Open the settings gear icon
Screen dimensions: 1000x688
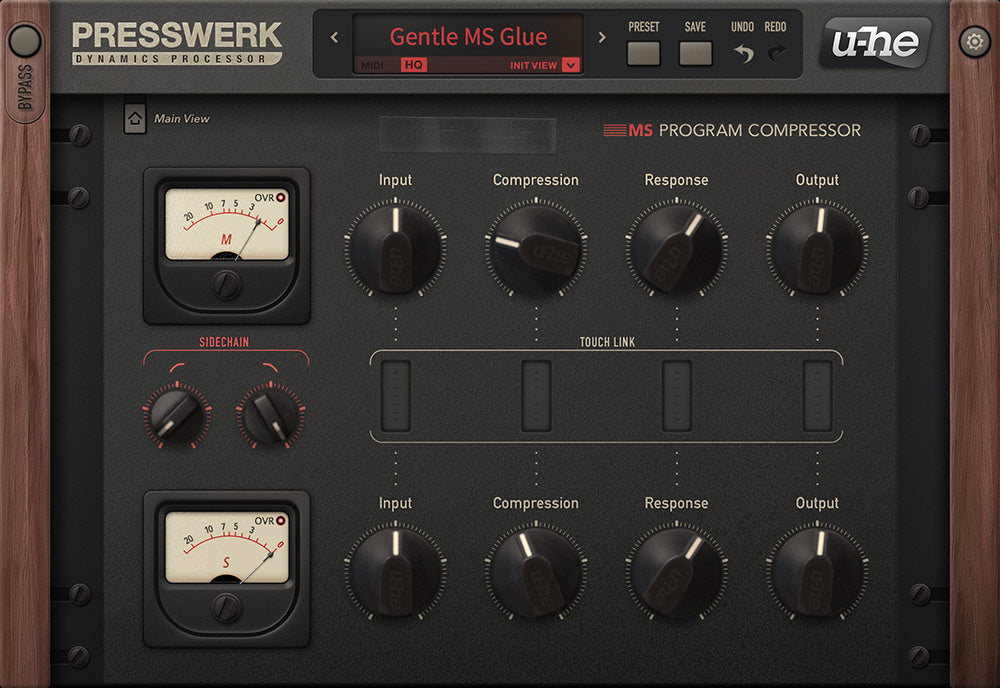pyautogui.click(x=973, y=41)
